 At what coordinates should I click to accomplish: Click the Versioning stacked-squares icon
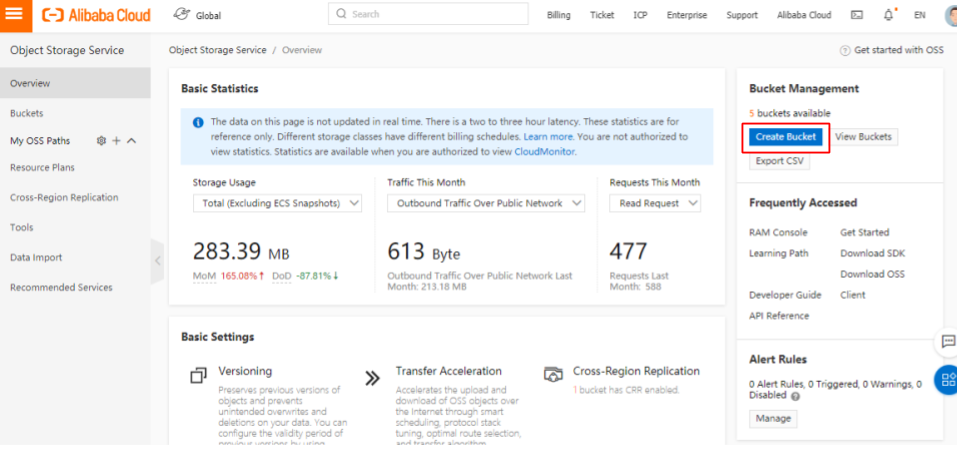click(x=198, y=375)
